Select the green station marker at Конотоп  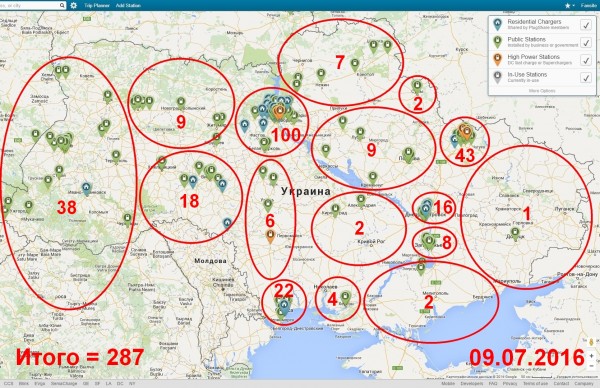(x=355, y=64)
